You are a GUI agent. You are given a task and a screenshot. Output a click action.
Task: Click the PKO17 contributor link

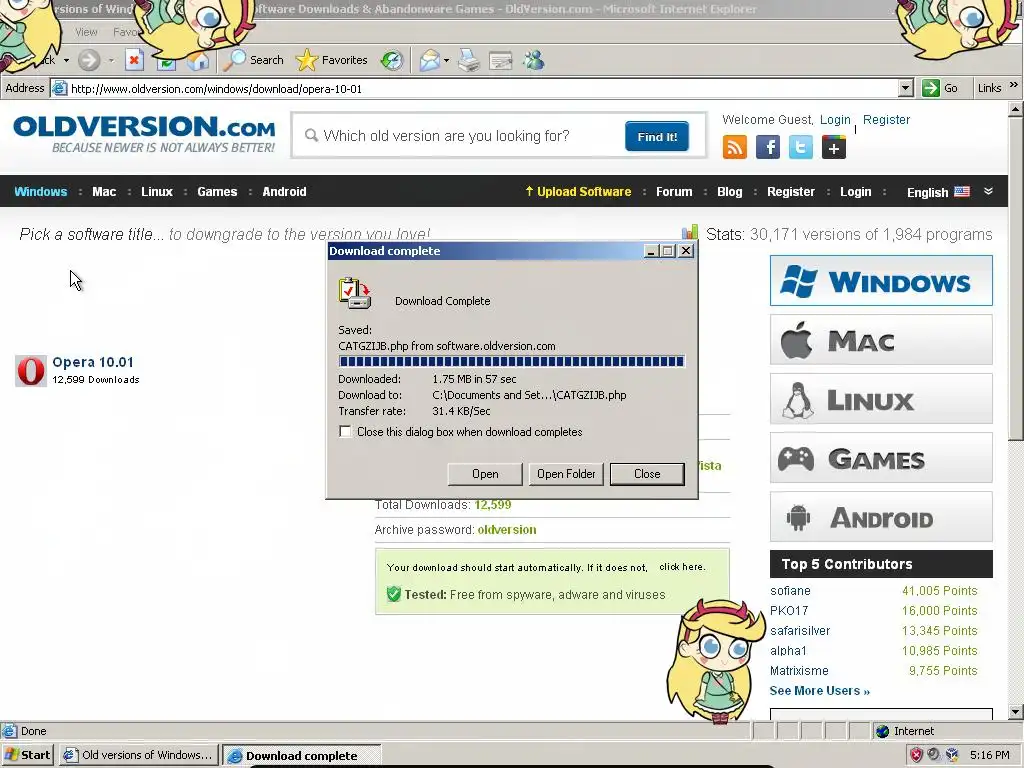(x=789, y=611)
